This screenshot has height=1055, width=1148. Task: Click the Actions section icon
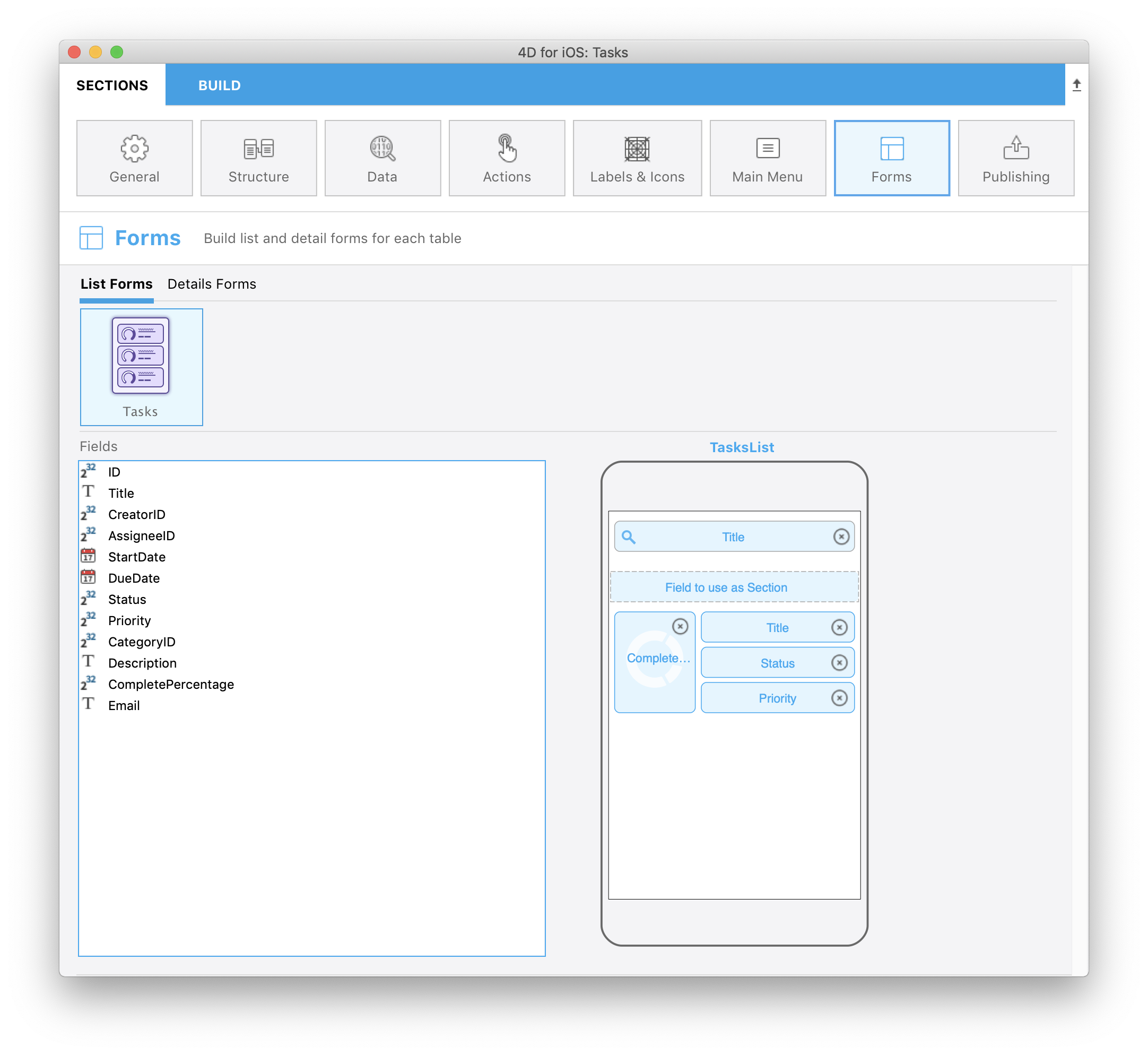pyautogui.click(x=506, y=158)
